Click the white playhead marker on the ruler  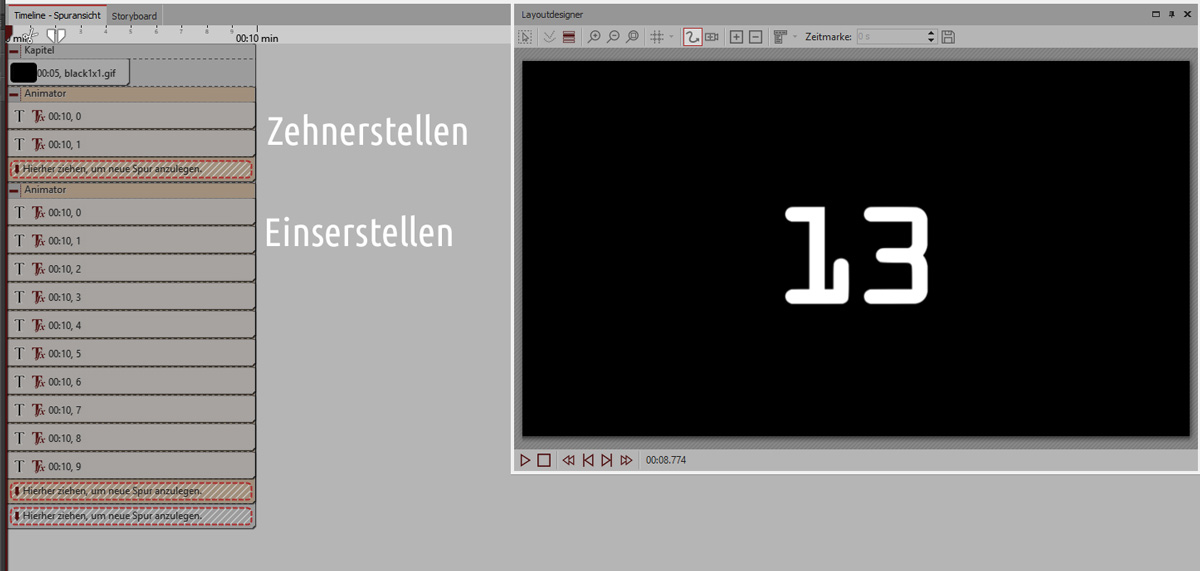pyautogui.click(x=56, y=35)
